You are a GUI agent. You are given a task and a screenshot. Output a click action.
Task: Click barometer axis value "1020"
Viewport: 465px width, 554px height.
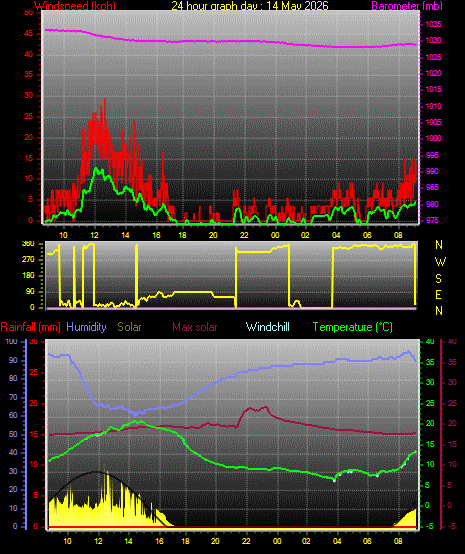click(x=433, y=73)
